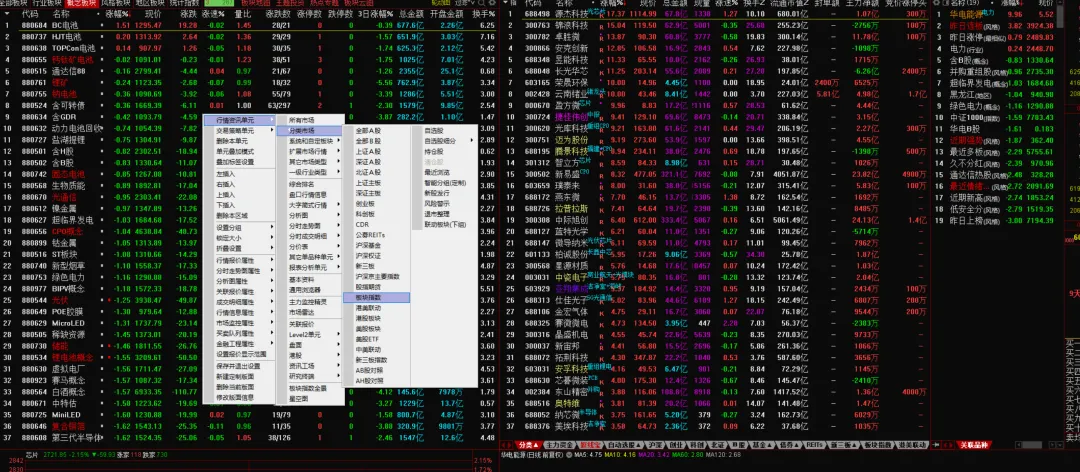Viewport: 1080px width, 472px height.
Task: Select the MicroLED row
Action: pyautogui.click(x=248, y=322)
